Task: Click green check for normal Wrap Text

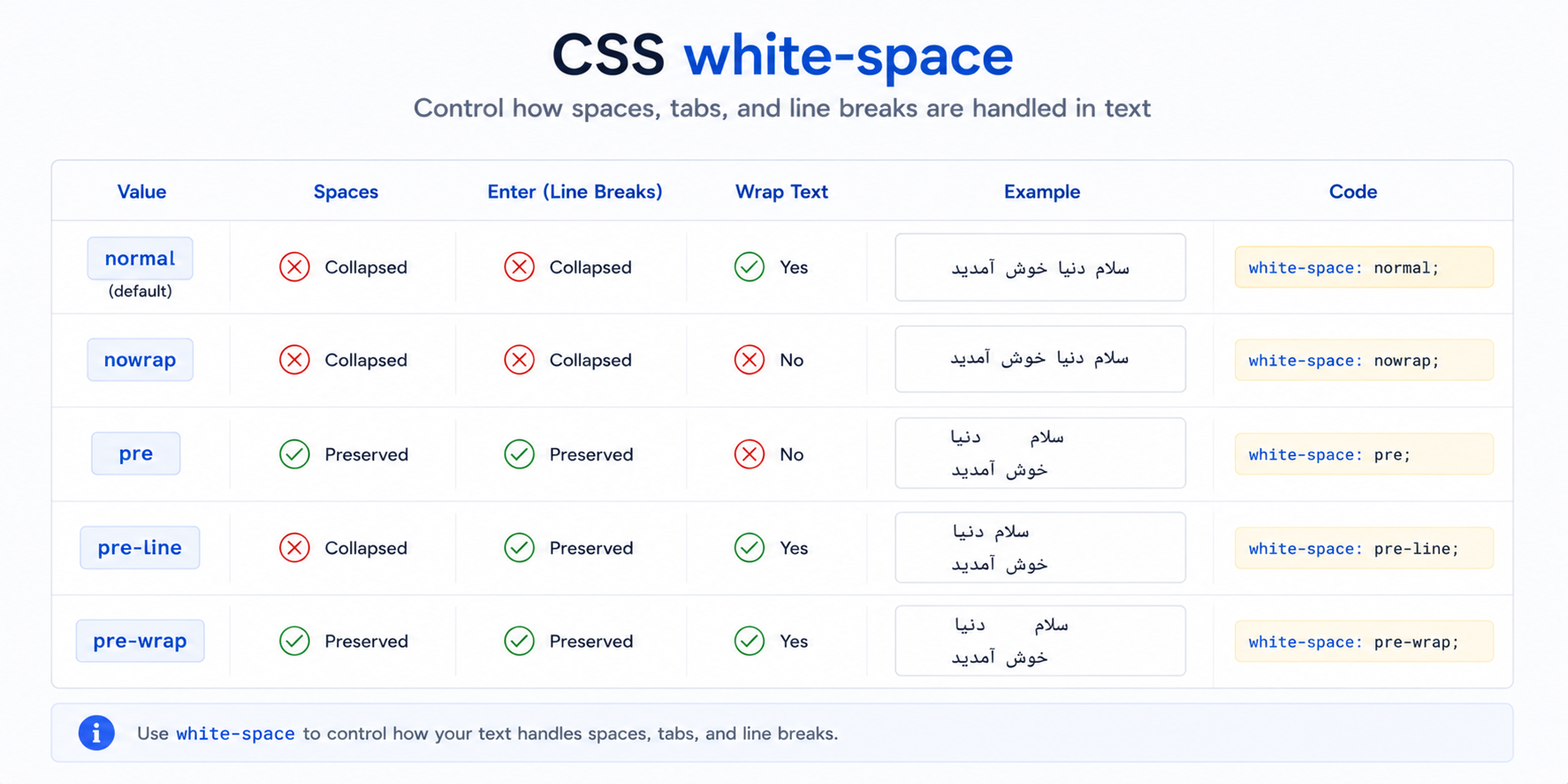Action: click(750, 267)
